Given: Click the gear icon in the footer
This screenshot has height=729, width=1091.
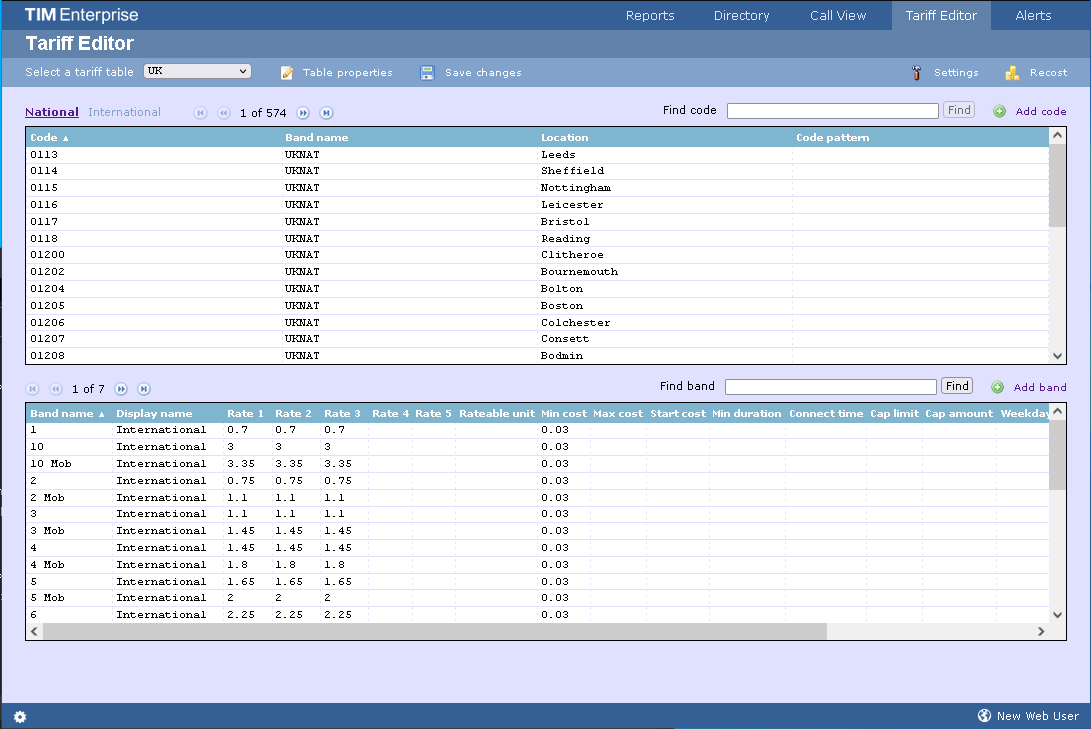Looking at the screenshot, I should pyautogui.click(x=20, y=716).
